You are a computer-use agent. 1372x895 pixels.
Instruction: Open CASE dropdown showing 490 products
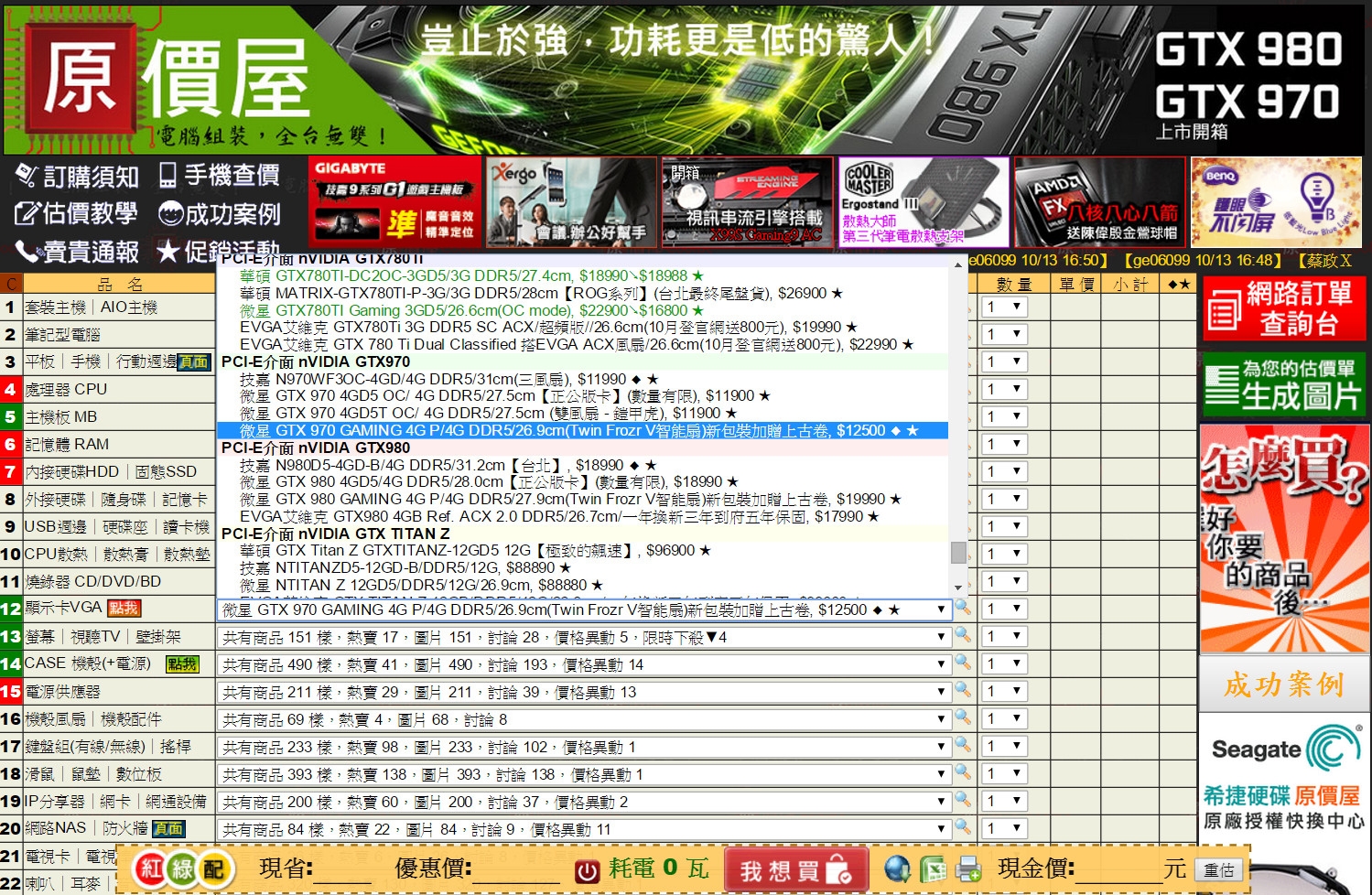point(584,664)
